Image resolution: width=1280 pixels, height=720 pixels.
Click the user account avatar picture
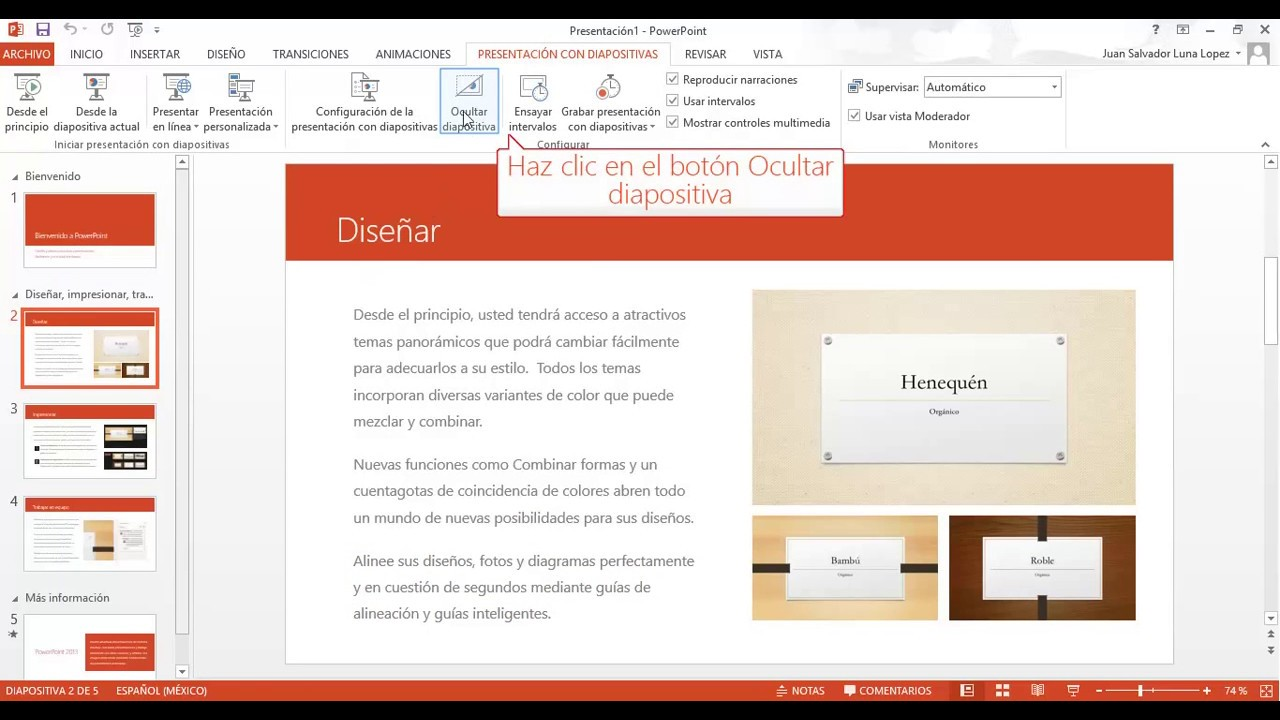click(1260, 53)
